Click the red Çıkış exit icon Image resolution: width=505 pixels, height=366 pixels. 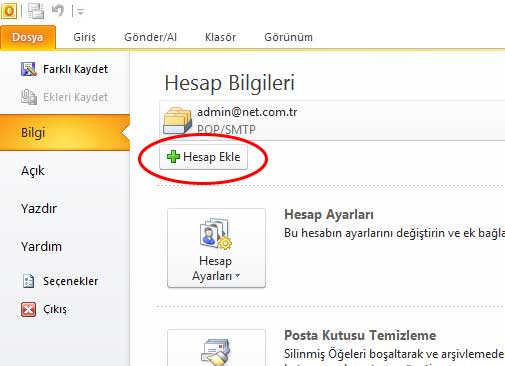pos(28,309)
